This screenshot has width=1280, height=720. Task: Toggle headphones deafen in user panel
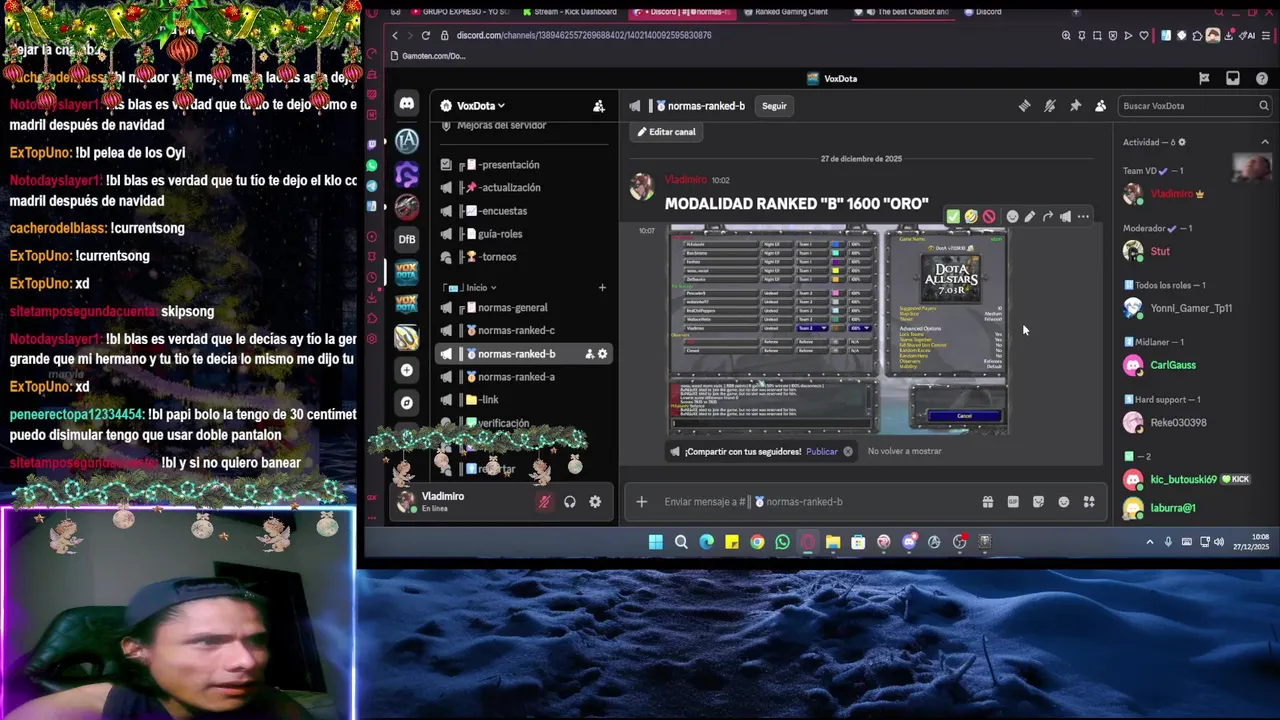point(570,502)
